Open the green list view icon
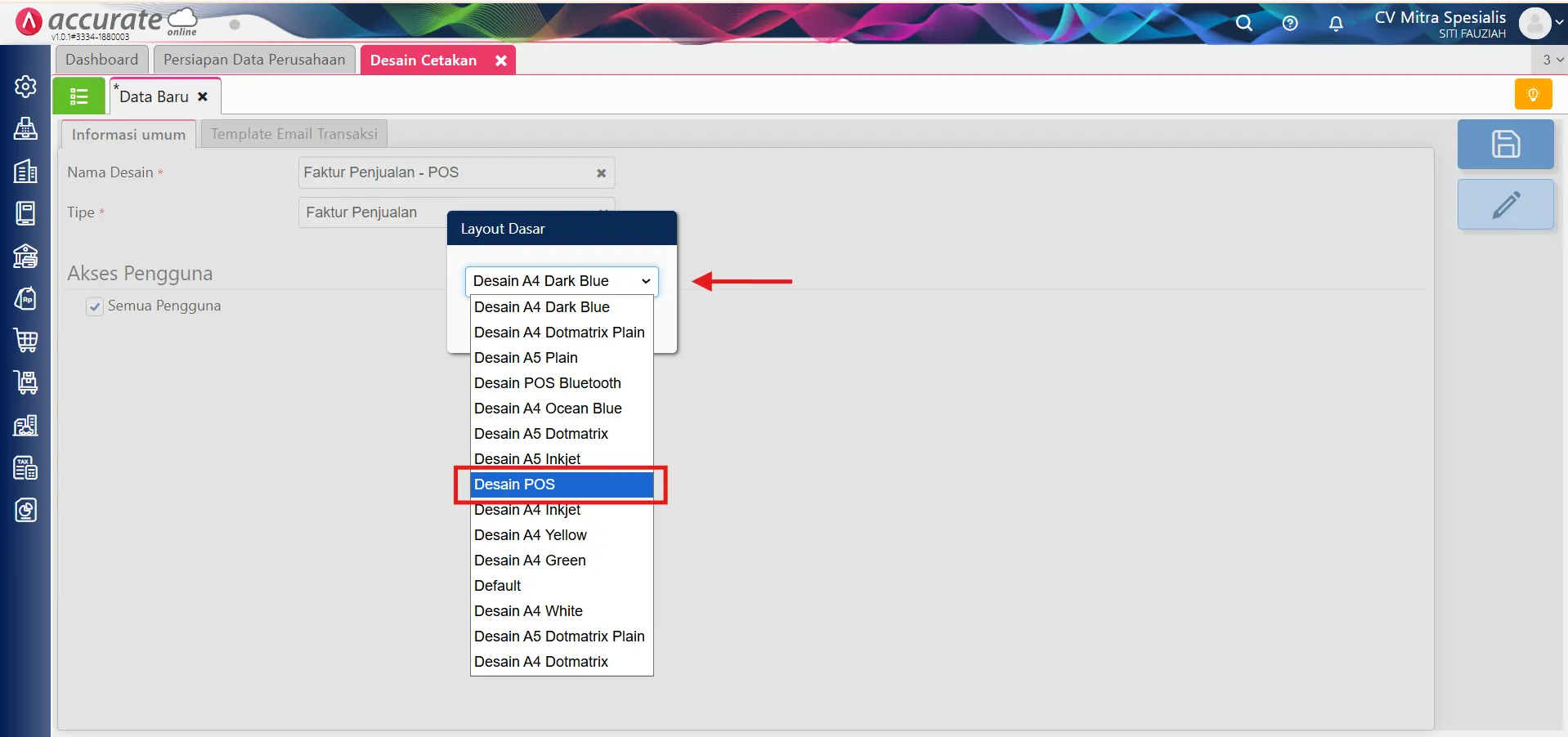This screenshot has width=1568, height=737. point(79,96)
